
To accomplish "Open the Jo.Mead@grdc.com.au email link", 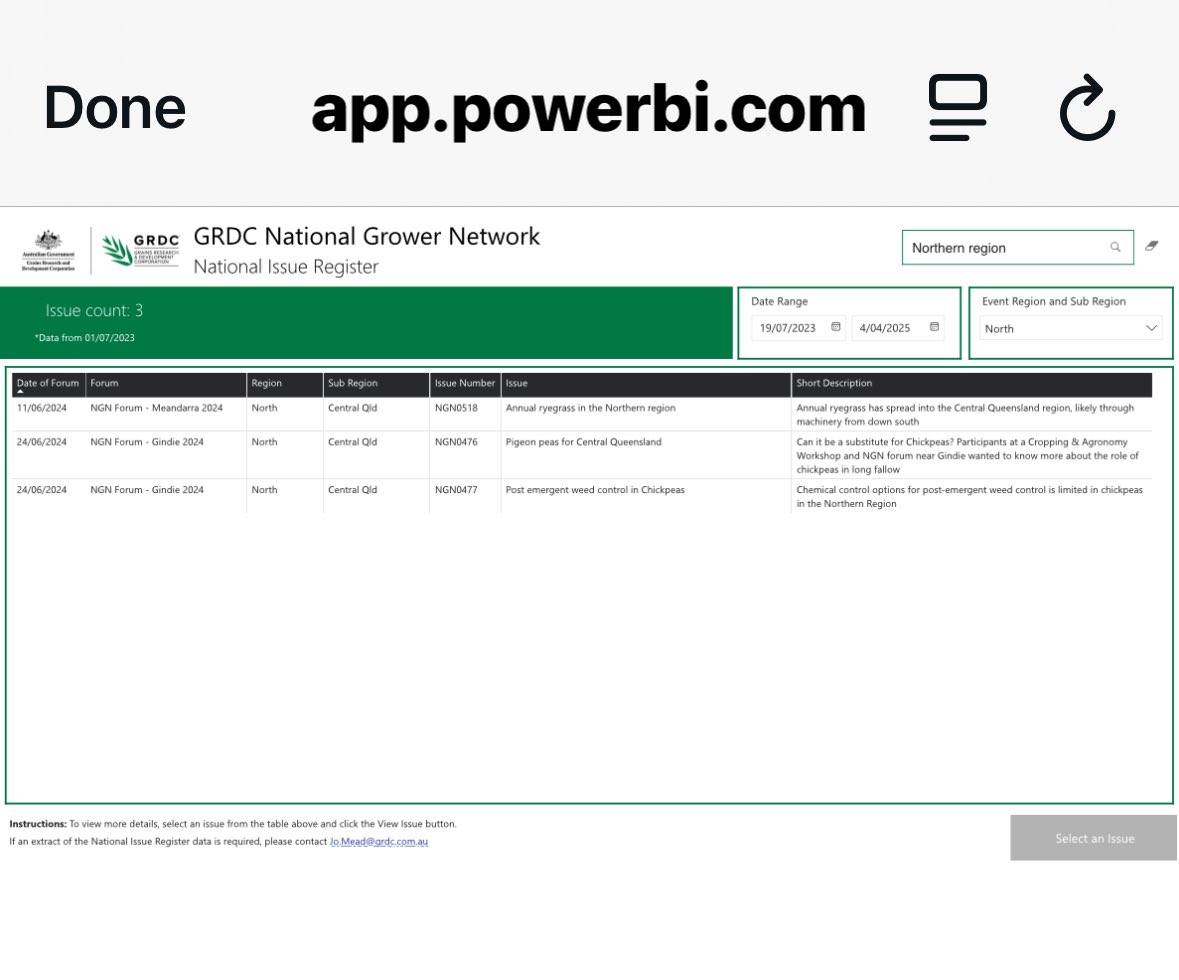I will point(378,842).
